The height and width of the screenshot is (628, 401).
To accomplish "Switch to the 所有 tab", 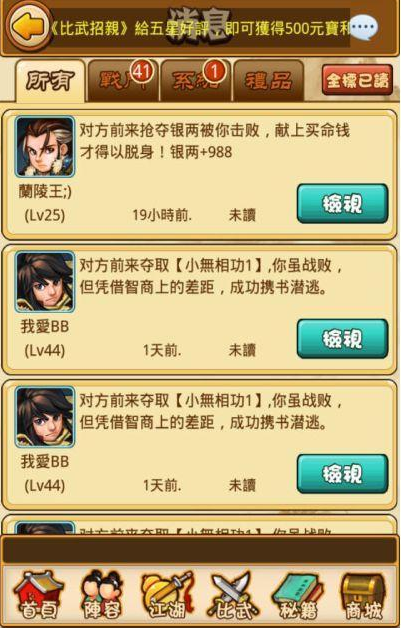I will tap(50, 81).
